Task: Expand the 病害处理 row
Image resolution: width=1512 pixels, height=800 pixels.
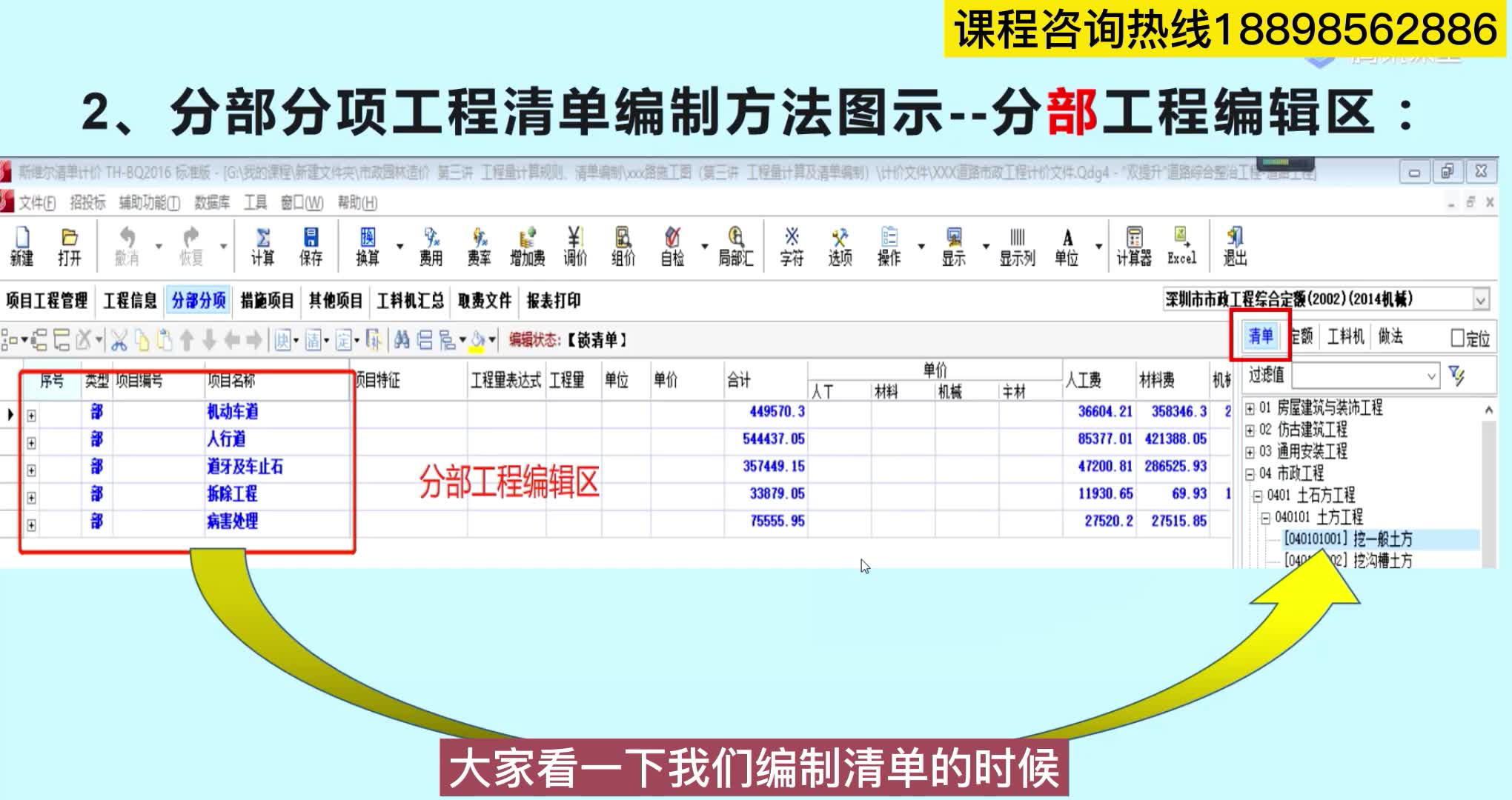Action: pos(31,525)
